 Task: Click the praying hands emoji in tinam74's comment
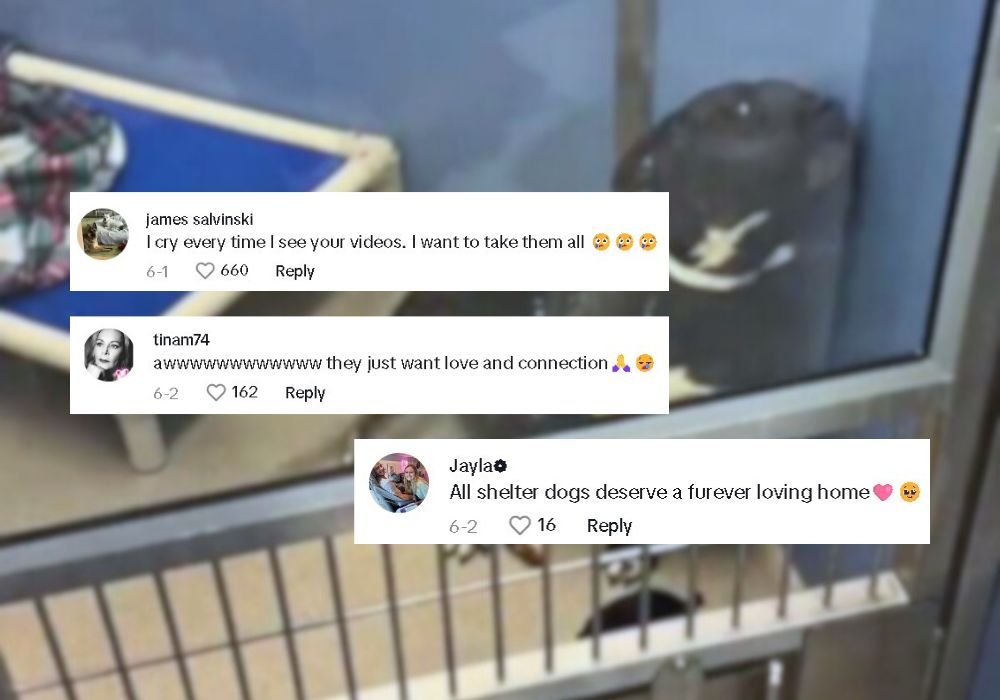621,363
